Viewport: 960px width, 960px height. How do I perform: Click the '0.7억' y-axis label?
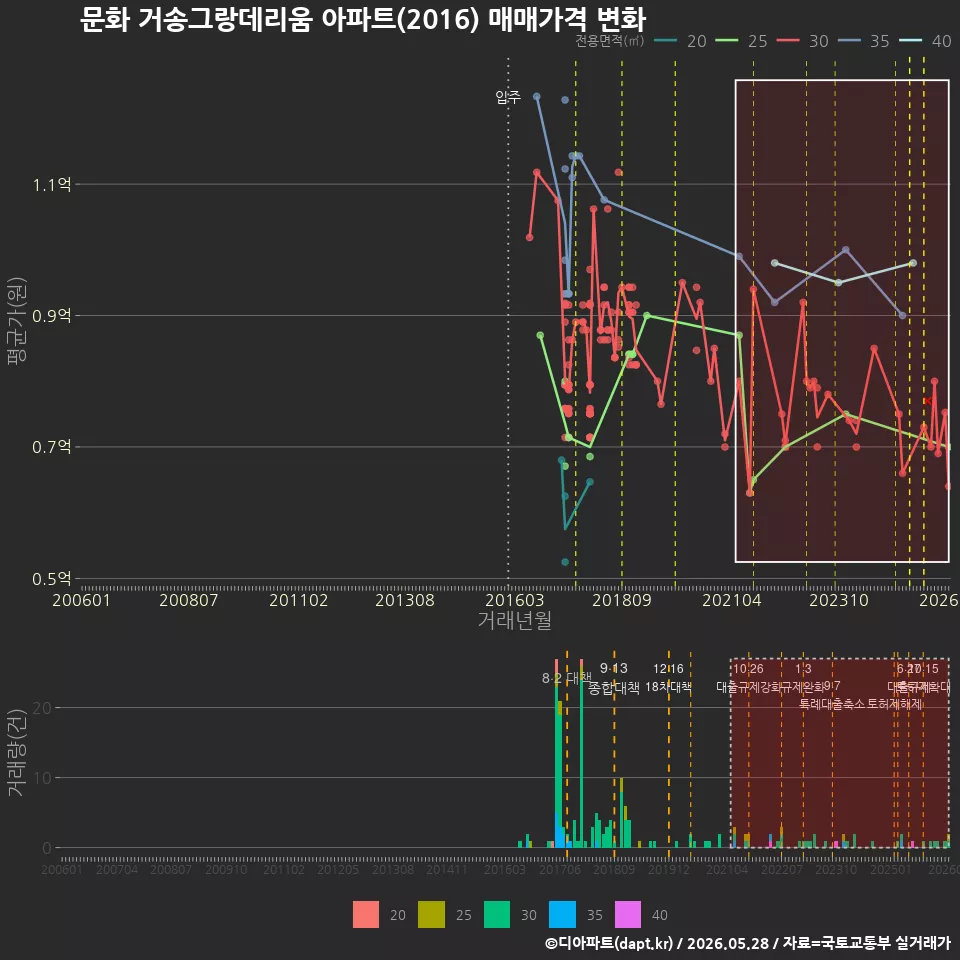[x=52, y=447]
